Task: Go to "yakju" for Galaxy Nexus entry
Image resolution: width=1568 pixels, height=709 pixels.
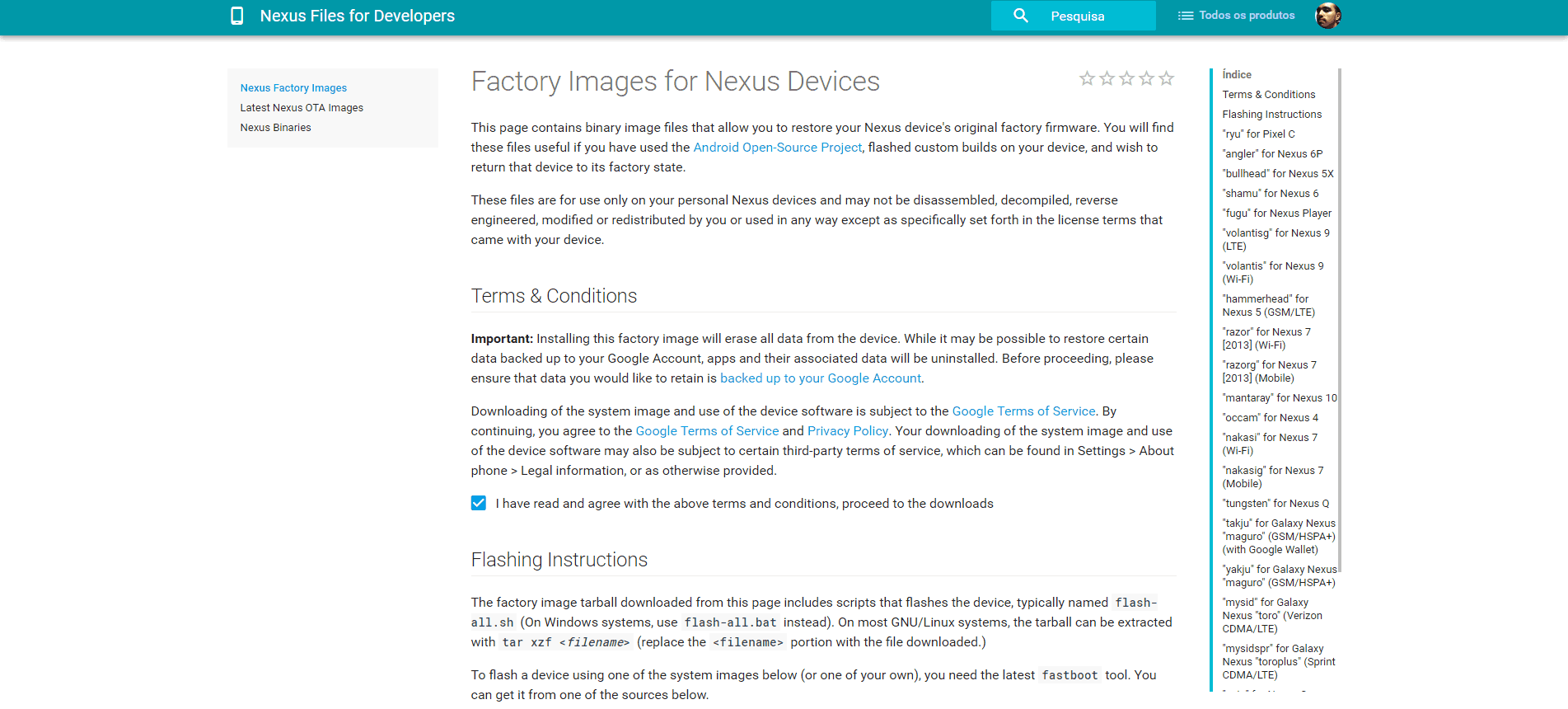Action: [1280, 576]
